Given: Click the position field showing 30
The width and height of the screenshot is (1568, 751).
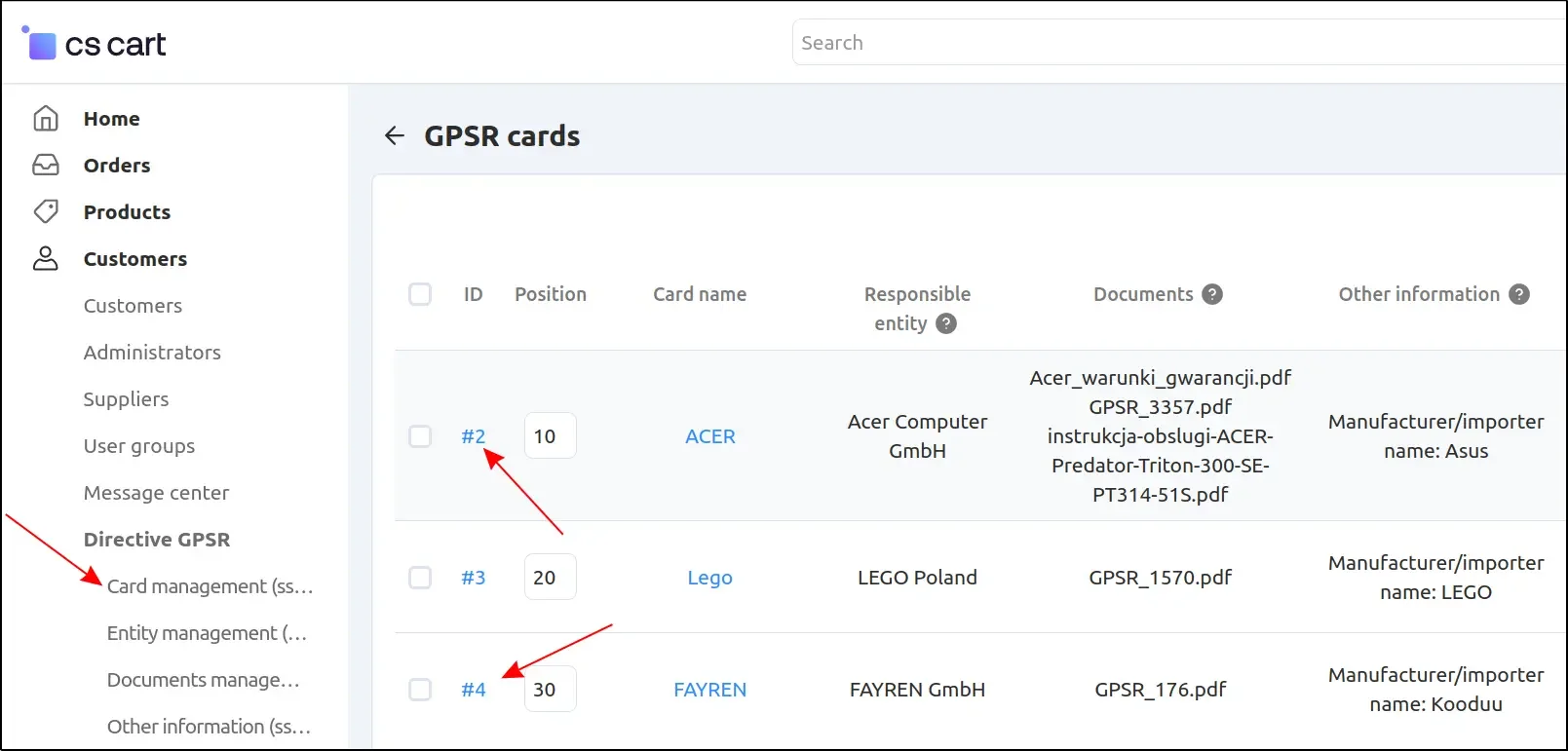Looking at the screenshot, I should pyautogui.click(x=550, y=690).
